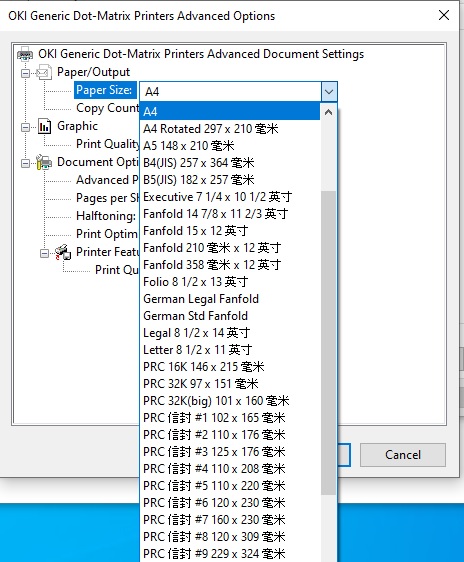Choose PRC 信封 #3 125 x 176

pos(230,452)
